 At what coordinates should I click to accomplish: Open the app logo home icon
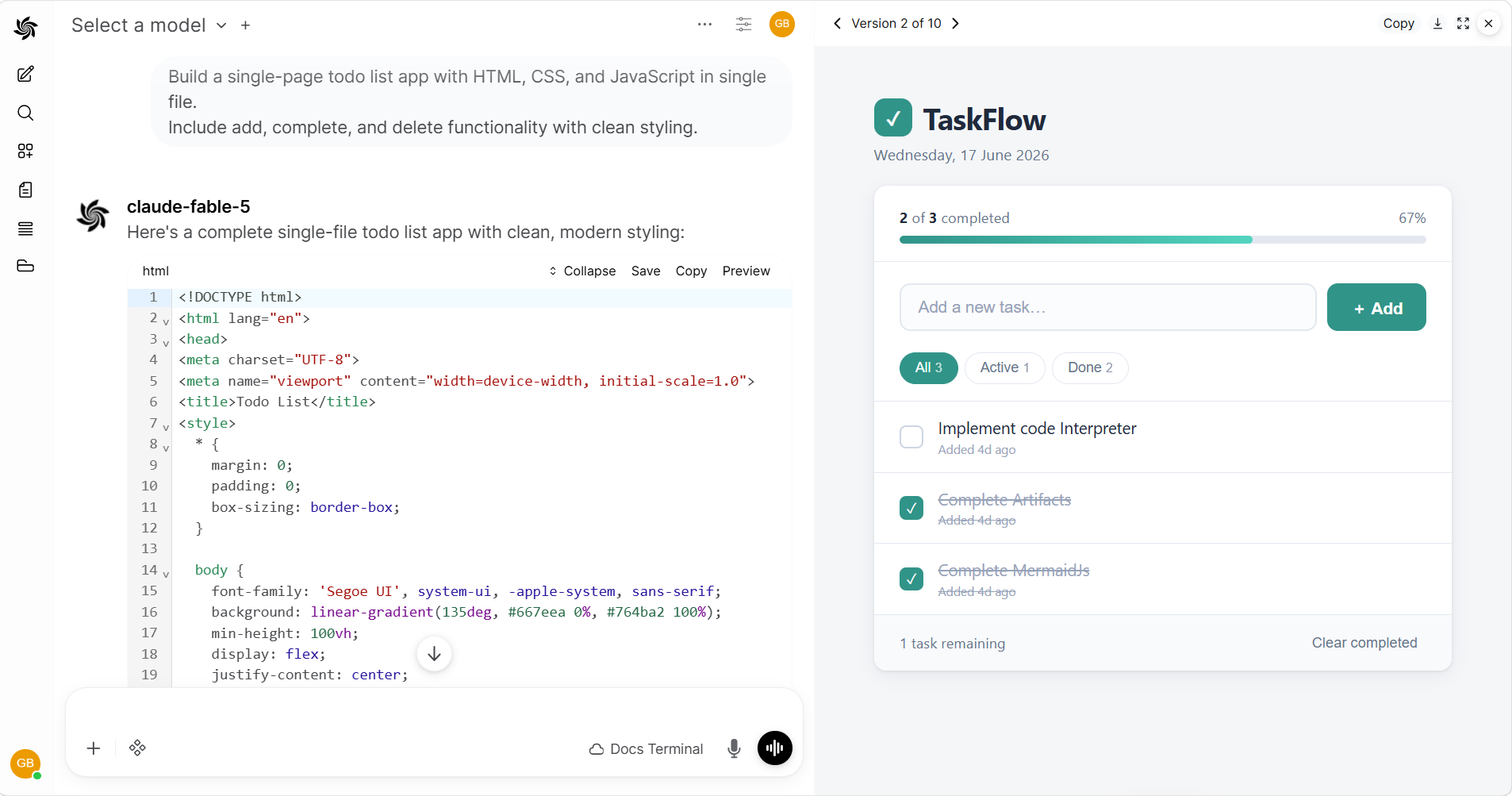pos(25,28)
